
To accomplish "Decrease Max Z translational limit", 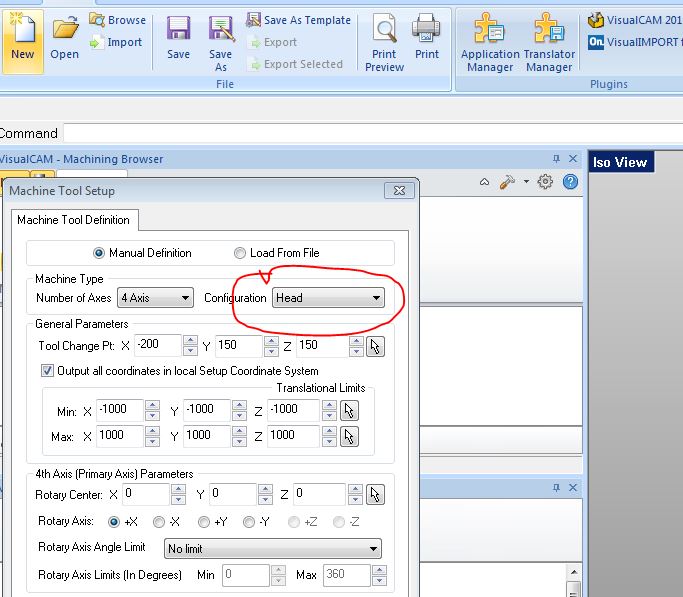I will [x=329, y=442].
